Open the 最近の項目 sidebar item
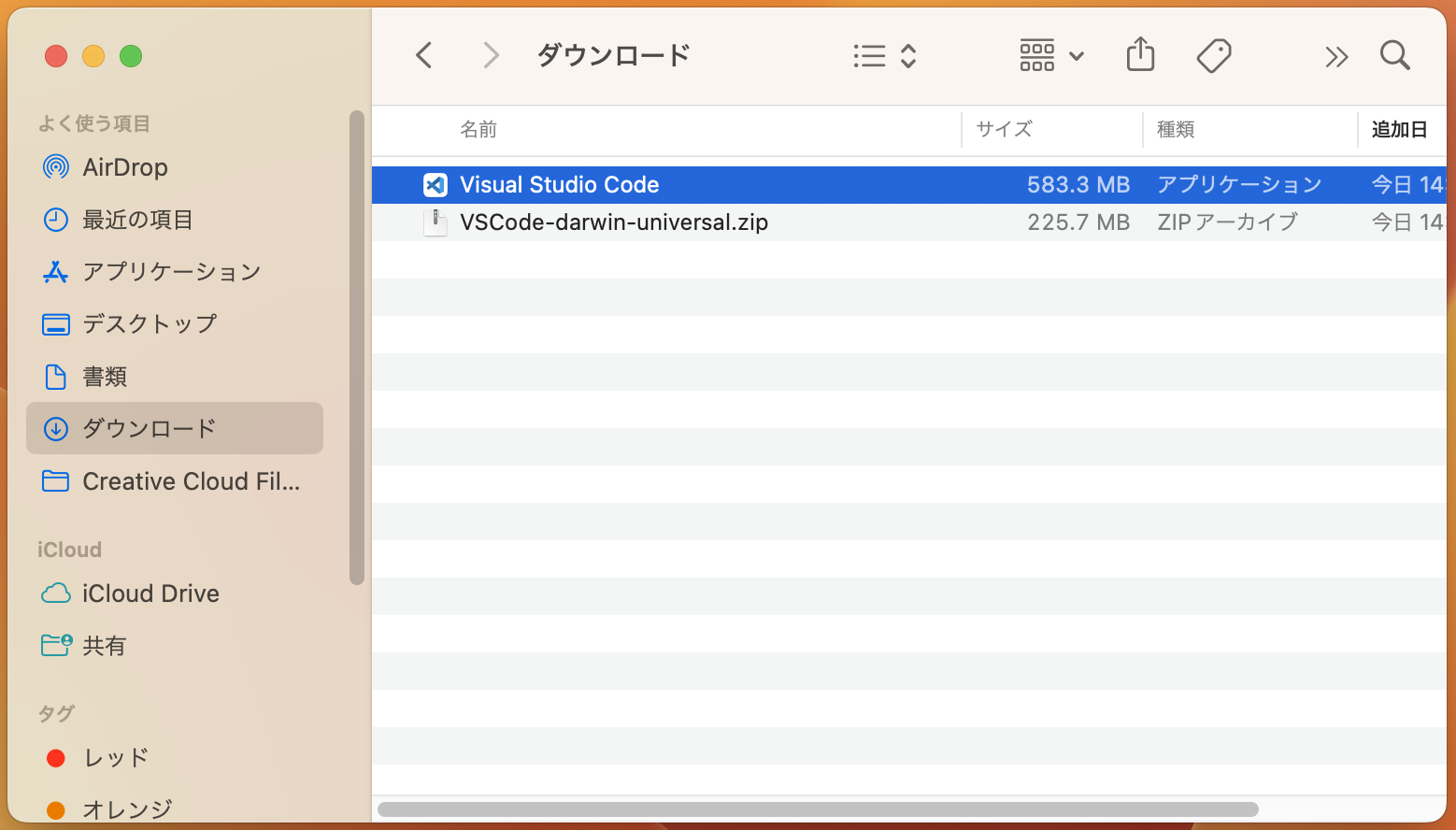Viewport: 1456px width, 830px height. click(138, 220)
